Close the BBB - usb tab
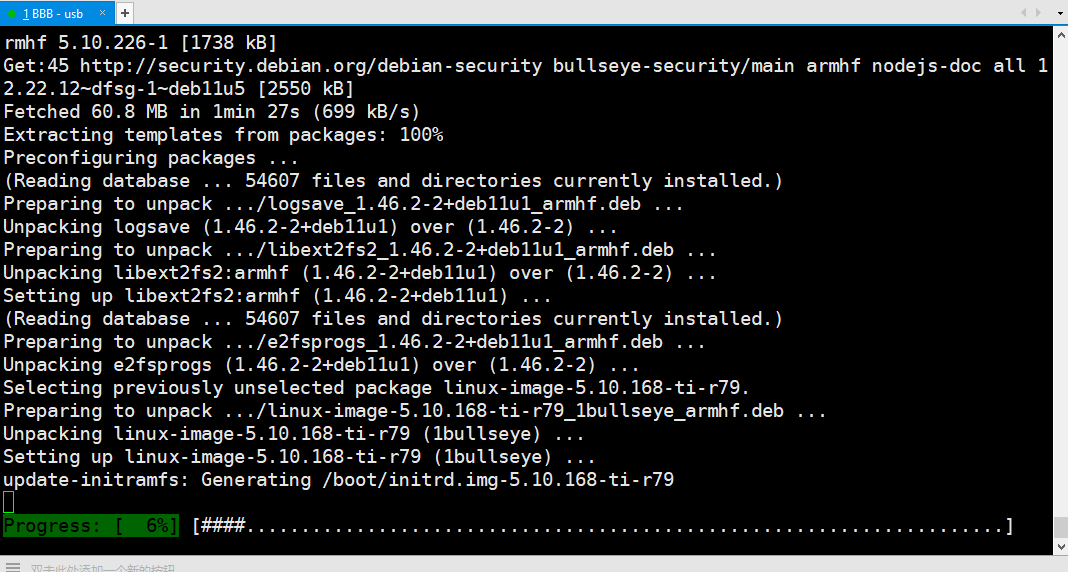This screenshot has height=572, width=1068. tap(102, 13)
